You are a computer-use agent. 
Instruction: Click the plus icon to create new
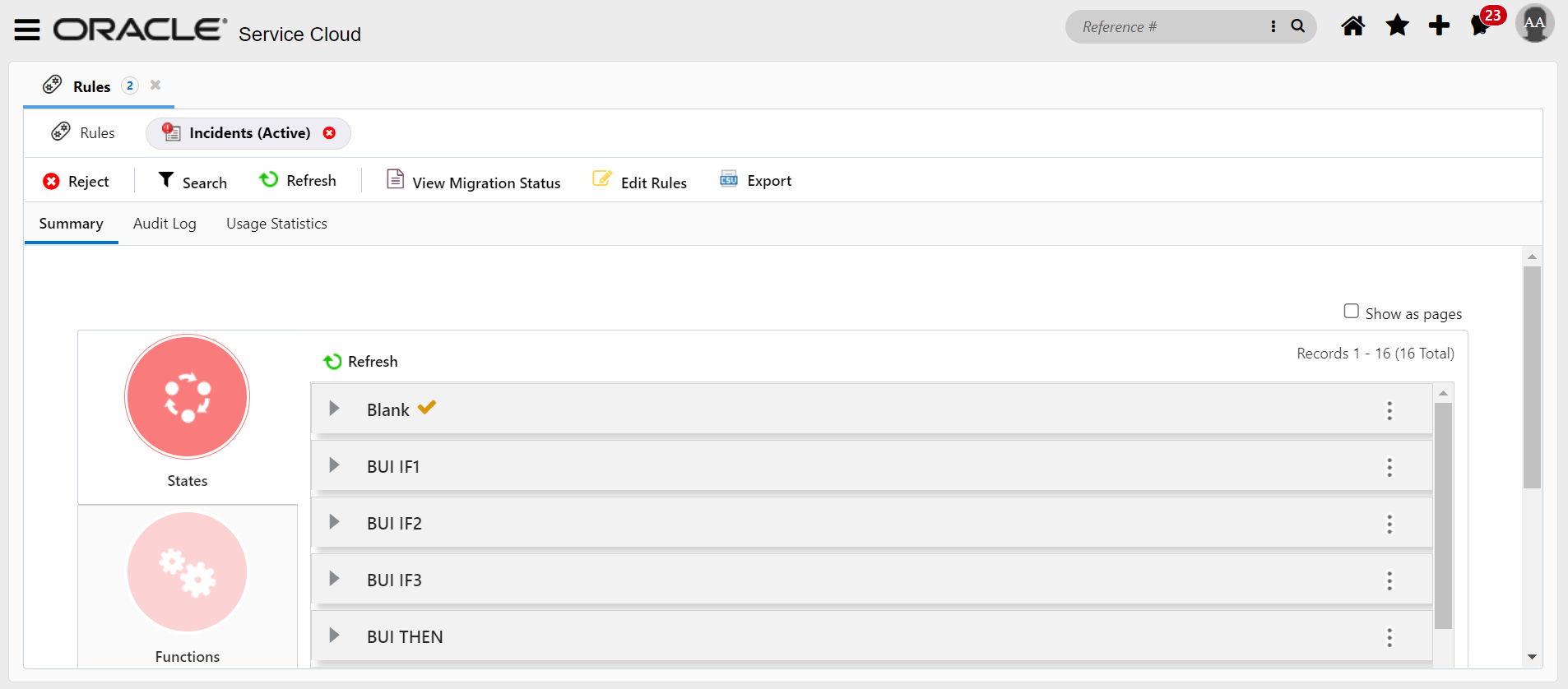(1439, 26)
